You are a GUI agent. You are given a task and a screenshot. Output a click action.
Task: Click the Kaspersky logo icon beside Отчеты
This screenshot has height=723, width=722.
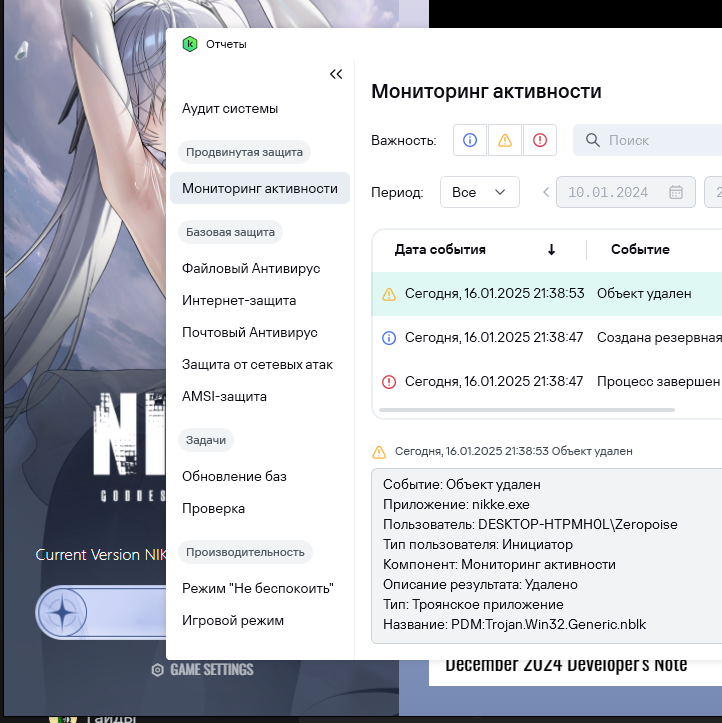click(x=189, y=44)
